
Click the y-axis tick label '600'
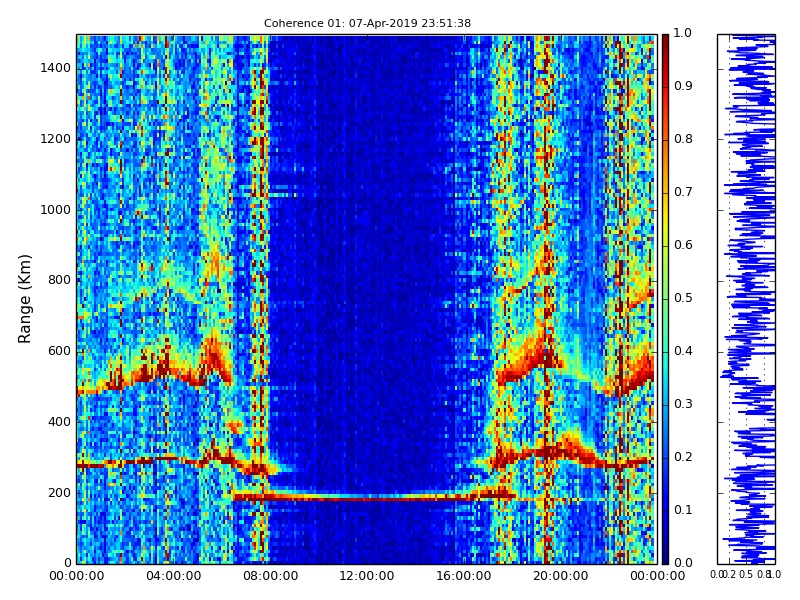click(x=59, y=351)
